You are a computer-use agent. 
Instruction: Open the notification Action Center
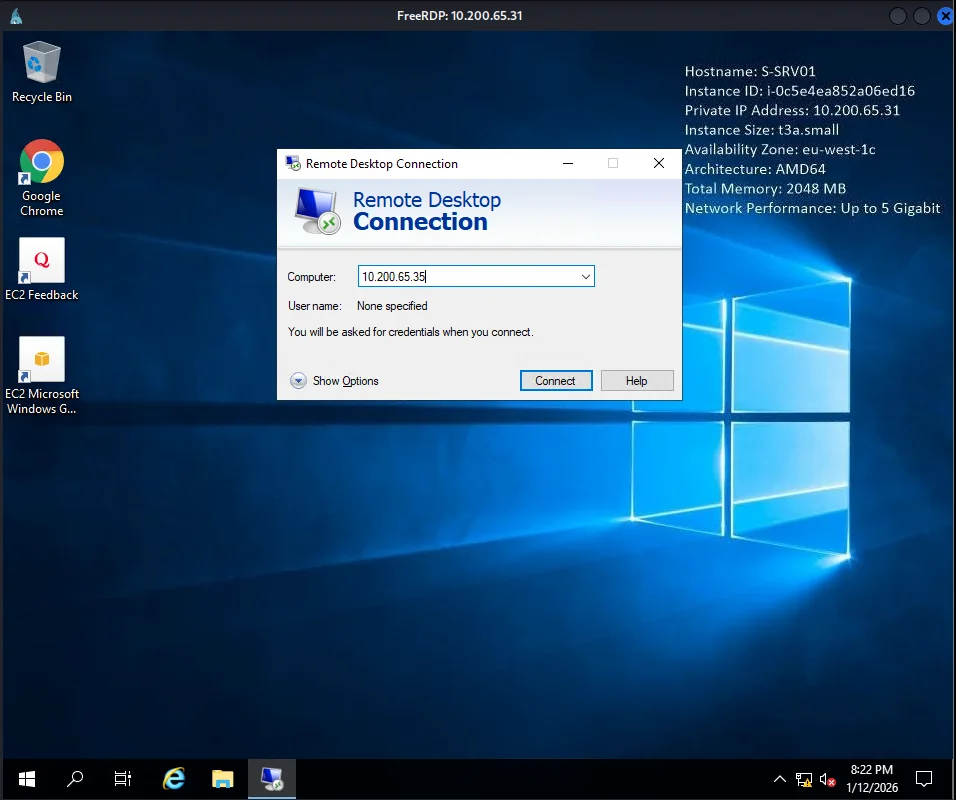click(x=924, y=779)
